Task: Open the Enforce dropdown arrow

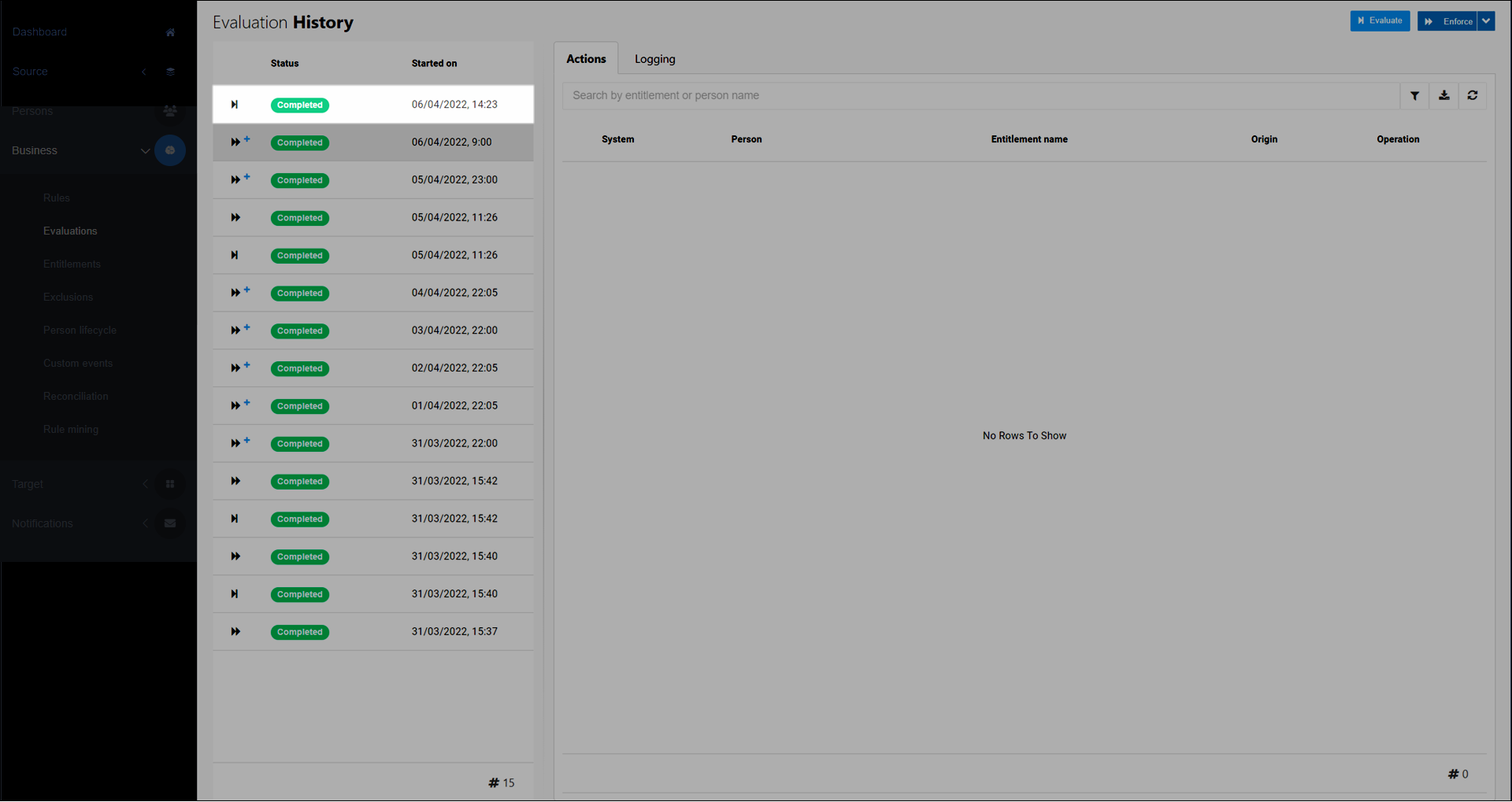Action: (x=1486, y=21)
